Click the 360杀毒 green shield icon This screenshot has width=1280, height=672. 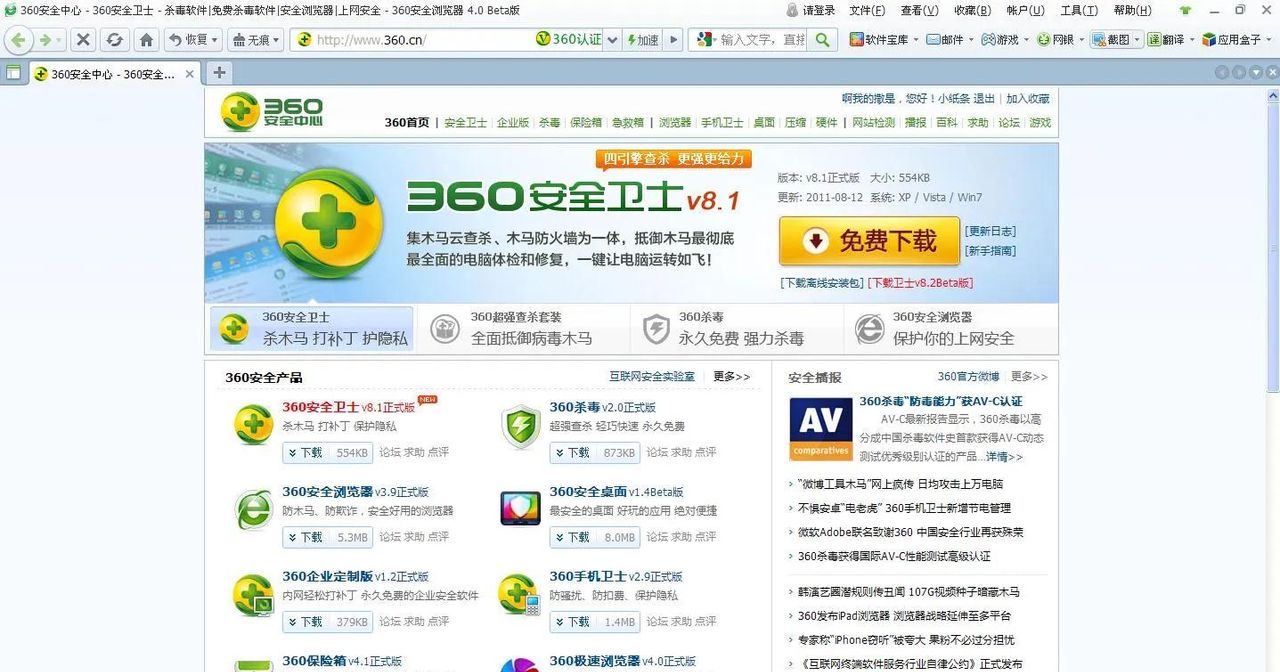520,427
